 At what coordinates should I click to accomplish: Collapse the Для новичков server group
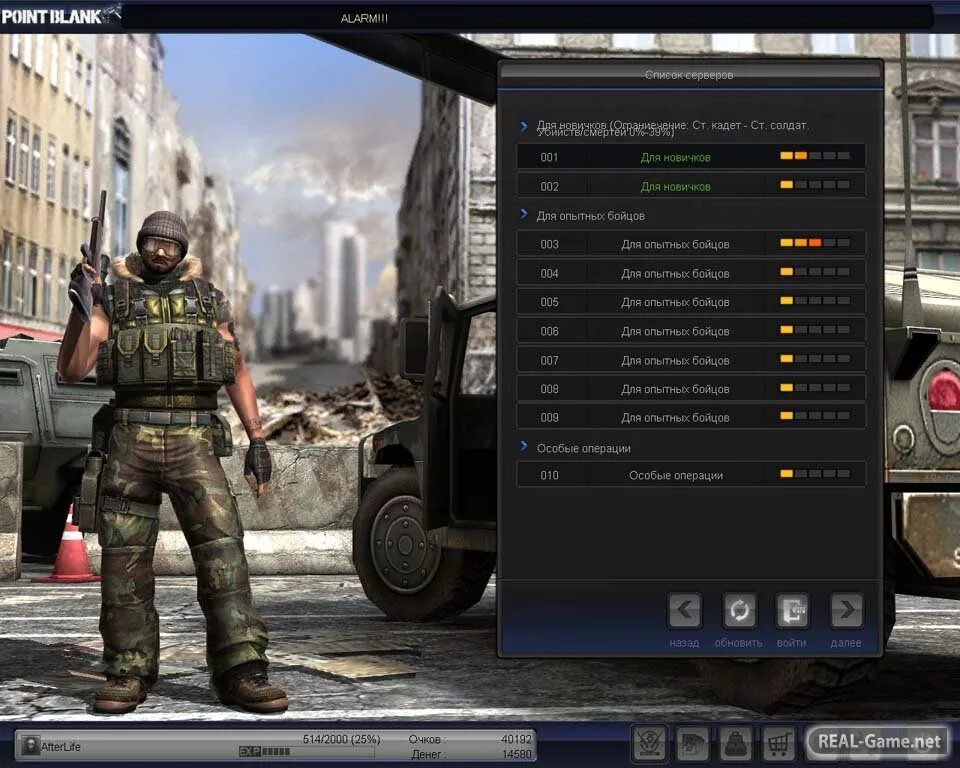(x=524, y=126)
